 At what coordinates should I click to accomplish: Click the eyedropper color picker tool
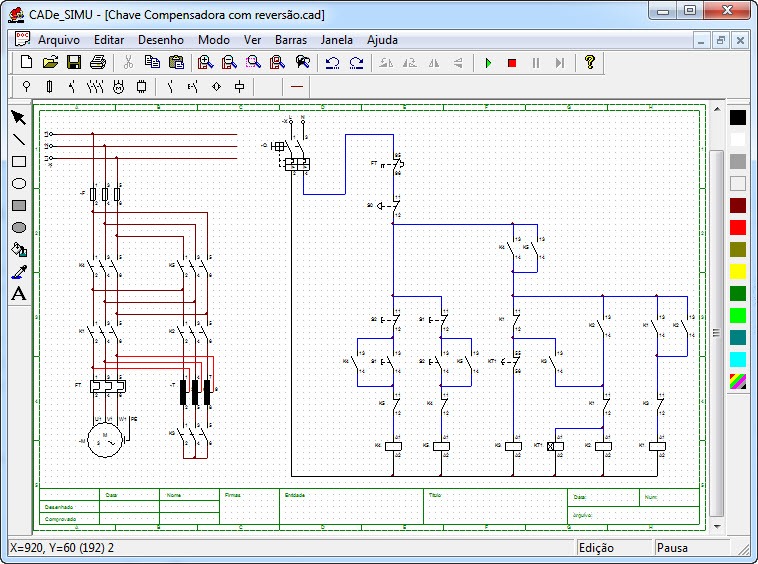tap(19, 272)
